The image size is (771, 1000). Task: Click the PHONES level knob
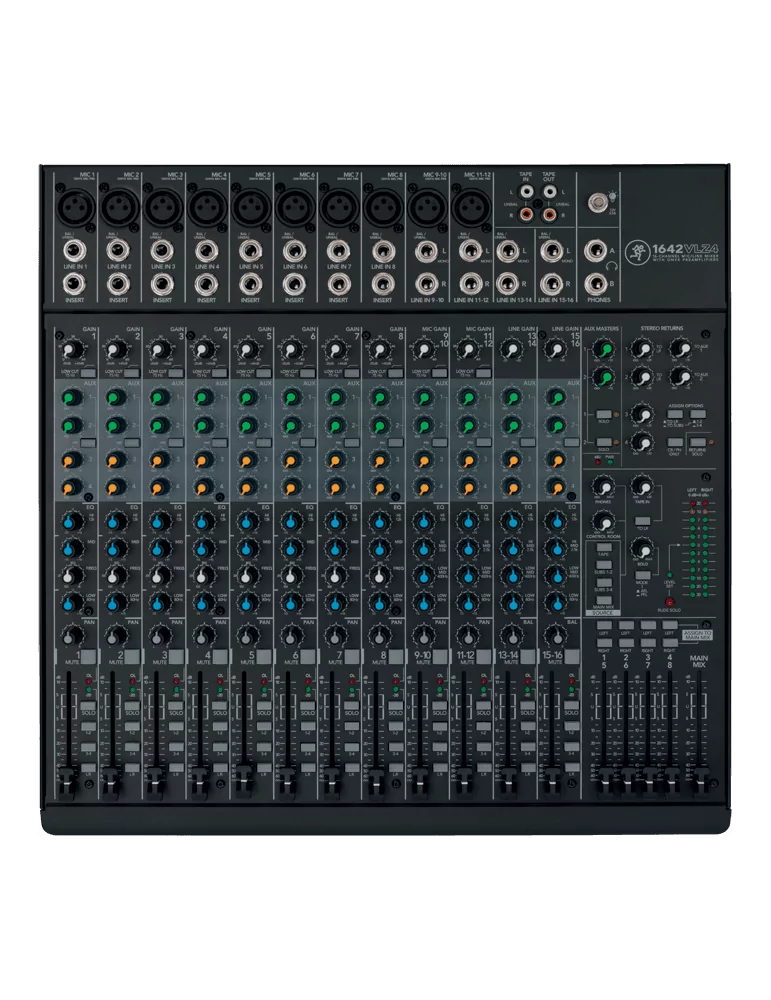point(602,487)
